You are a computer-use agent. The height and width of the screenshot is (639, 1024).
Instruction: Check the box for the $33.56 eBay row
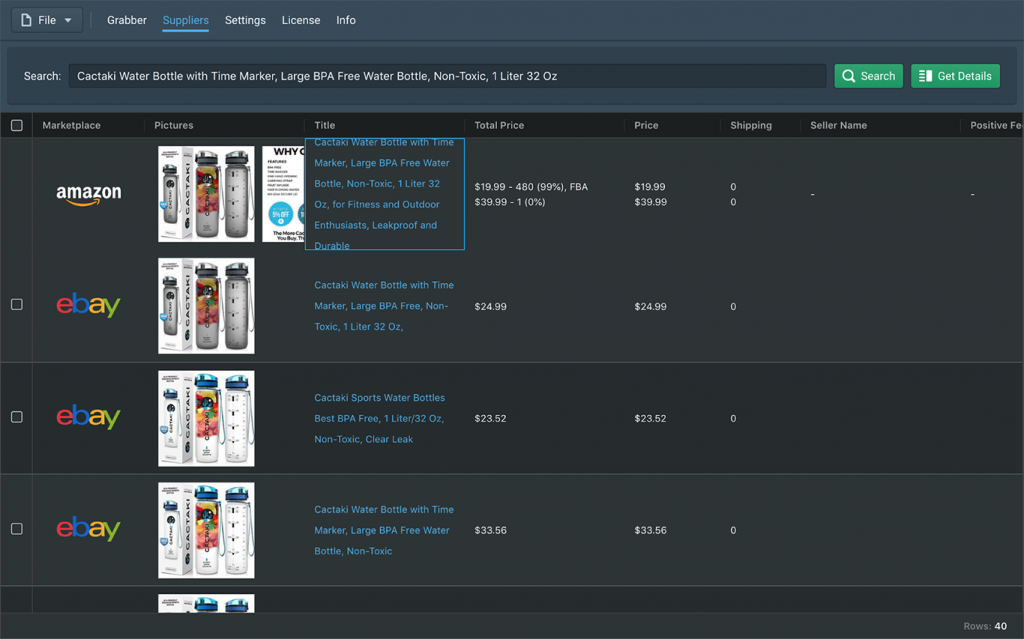(17, 528)
